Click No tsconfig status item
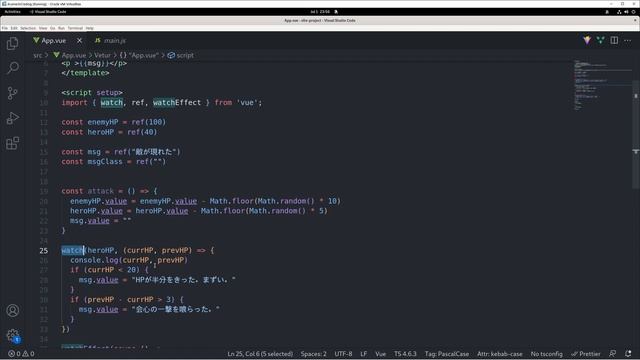 (x=547, y=354)
